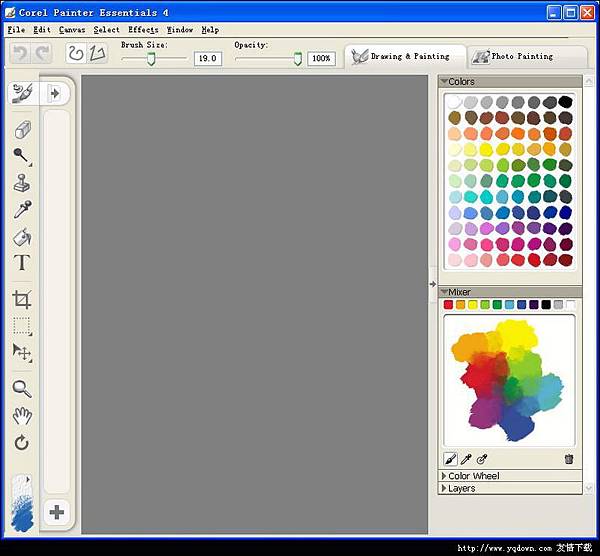The height and width of the screenshot is (556, 600).
Task: Select the Paint Bucket tool
Action: 22,237
